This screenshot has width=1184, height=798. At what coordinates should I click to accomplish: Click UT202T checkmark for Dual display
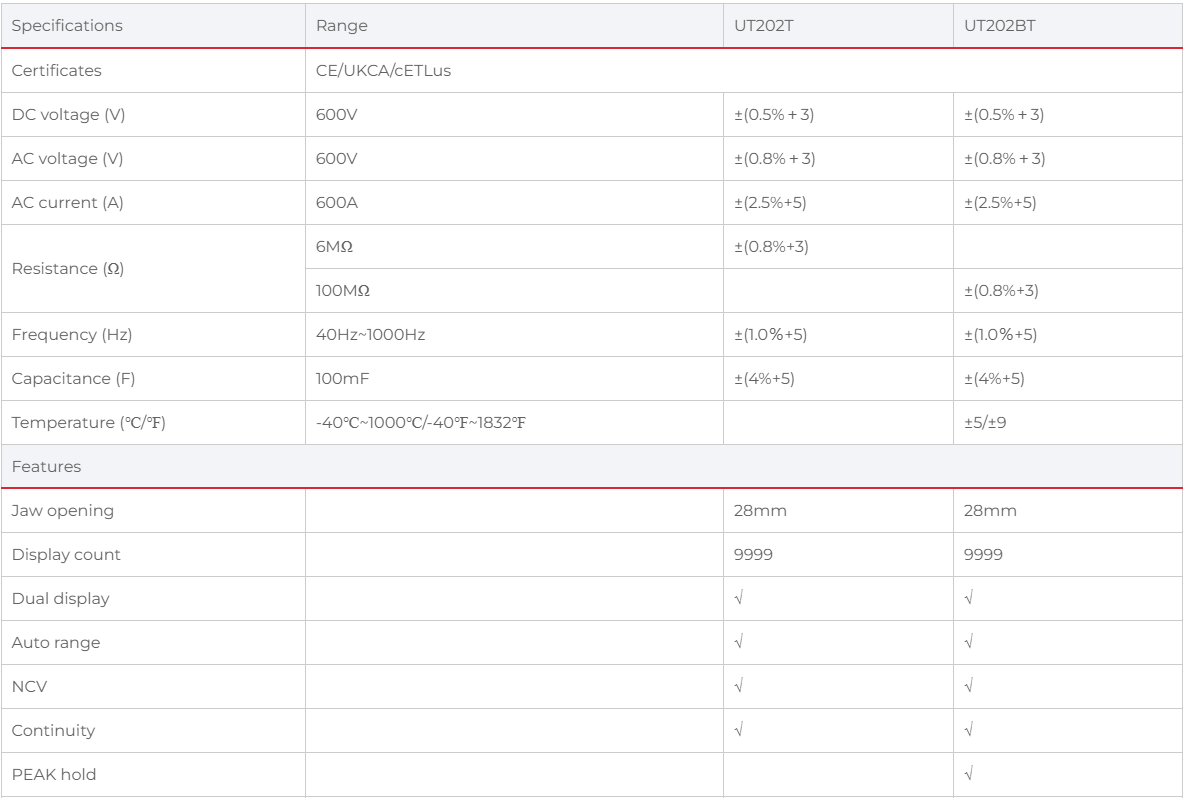pos(738,598)
